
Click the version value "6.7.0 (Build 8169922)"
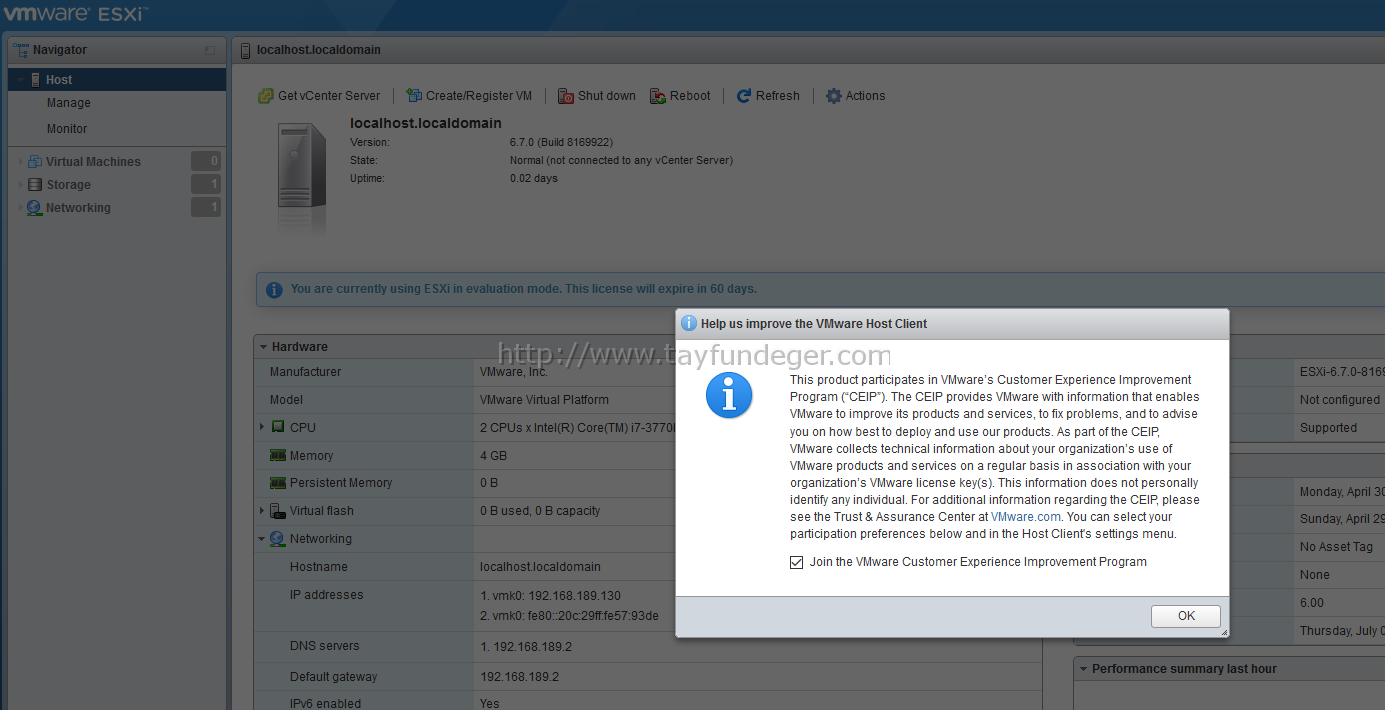click(561, 143)
